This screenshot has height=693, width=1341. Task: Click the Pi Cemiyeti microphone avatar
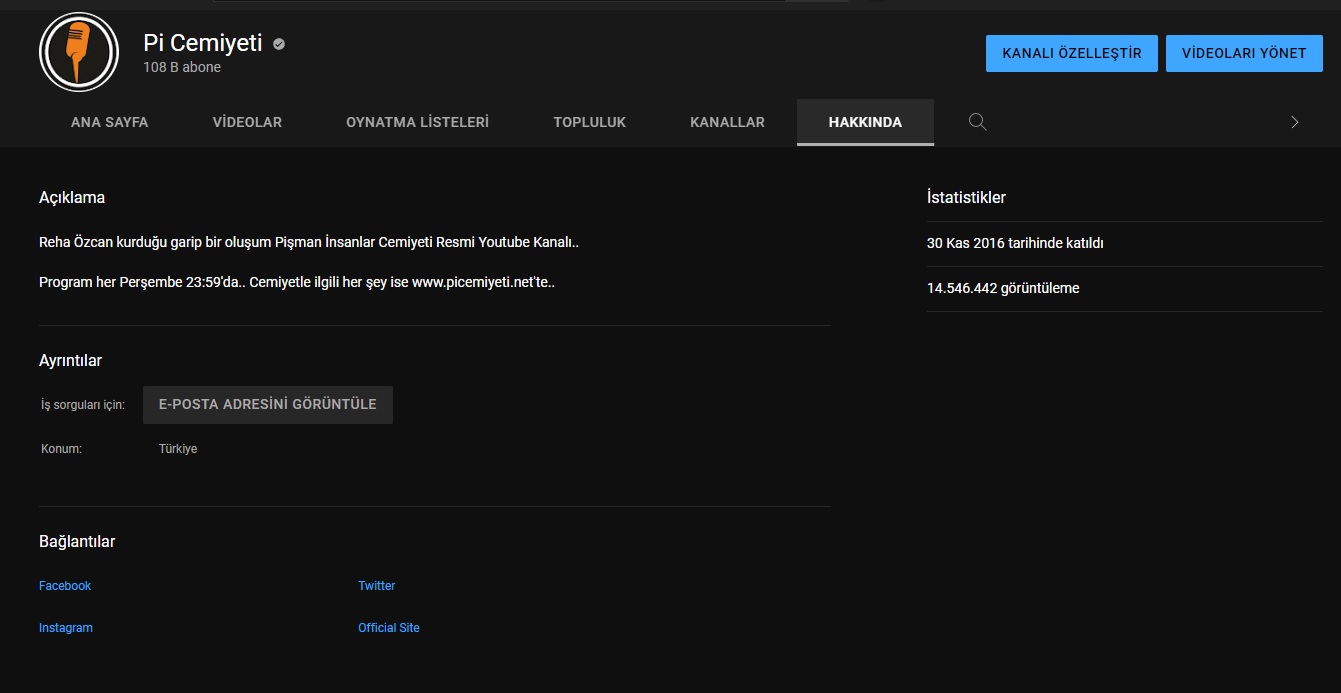(x=78, y=52)
